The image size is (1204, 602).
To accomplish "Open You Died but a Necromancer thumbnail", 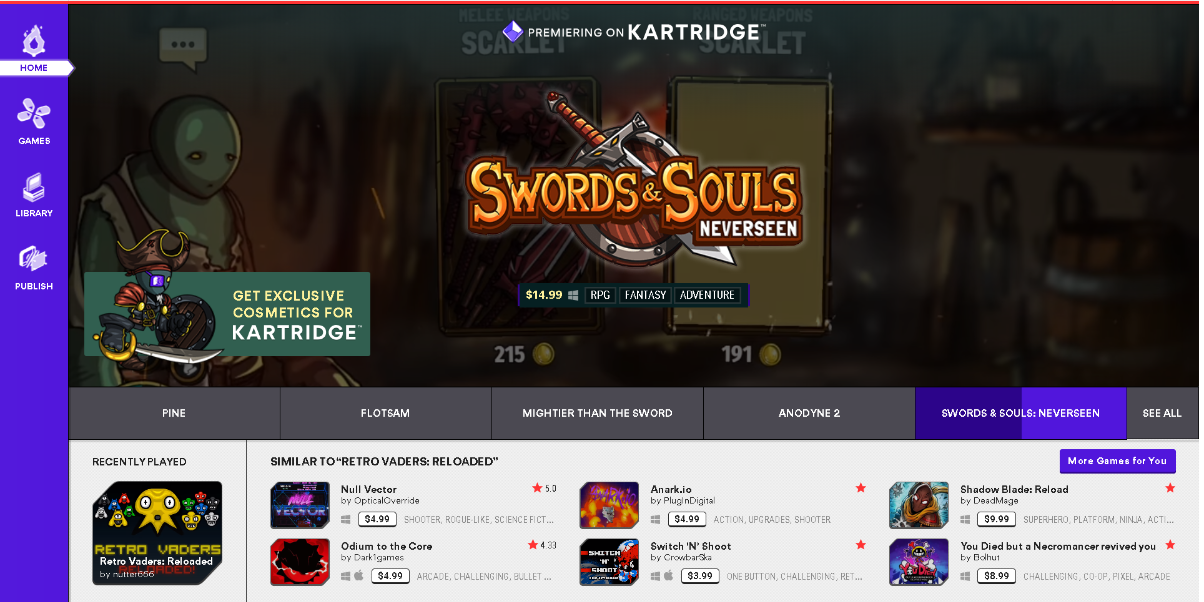I will click(919, 562).
